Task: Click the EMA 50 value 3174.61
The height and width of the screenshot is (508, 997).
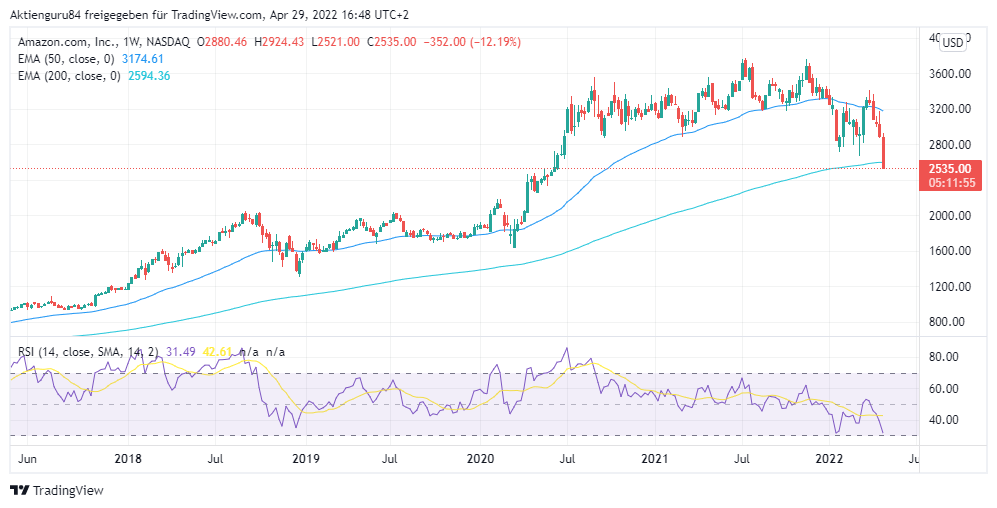Action: 142,59
